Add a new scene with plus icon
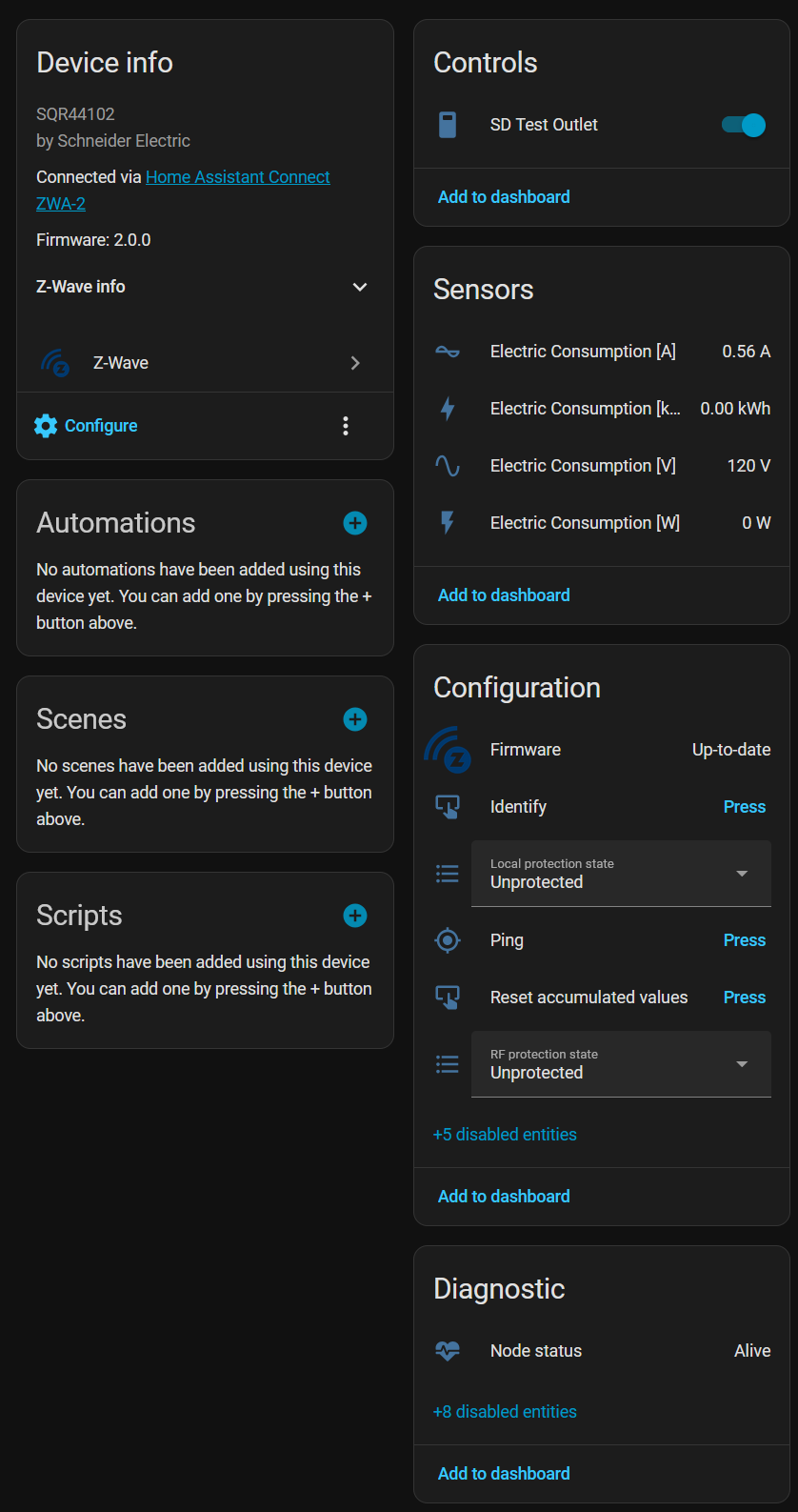Image resolution: width=798 pixels, height=1512 pixels. click(x=355, y=719)
